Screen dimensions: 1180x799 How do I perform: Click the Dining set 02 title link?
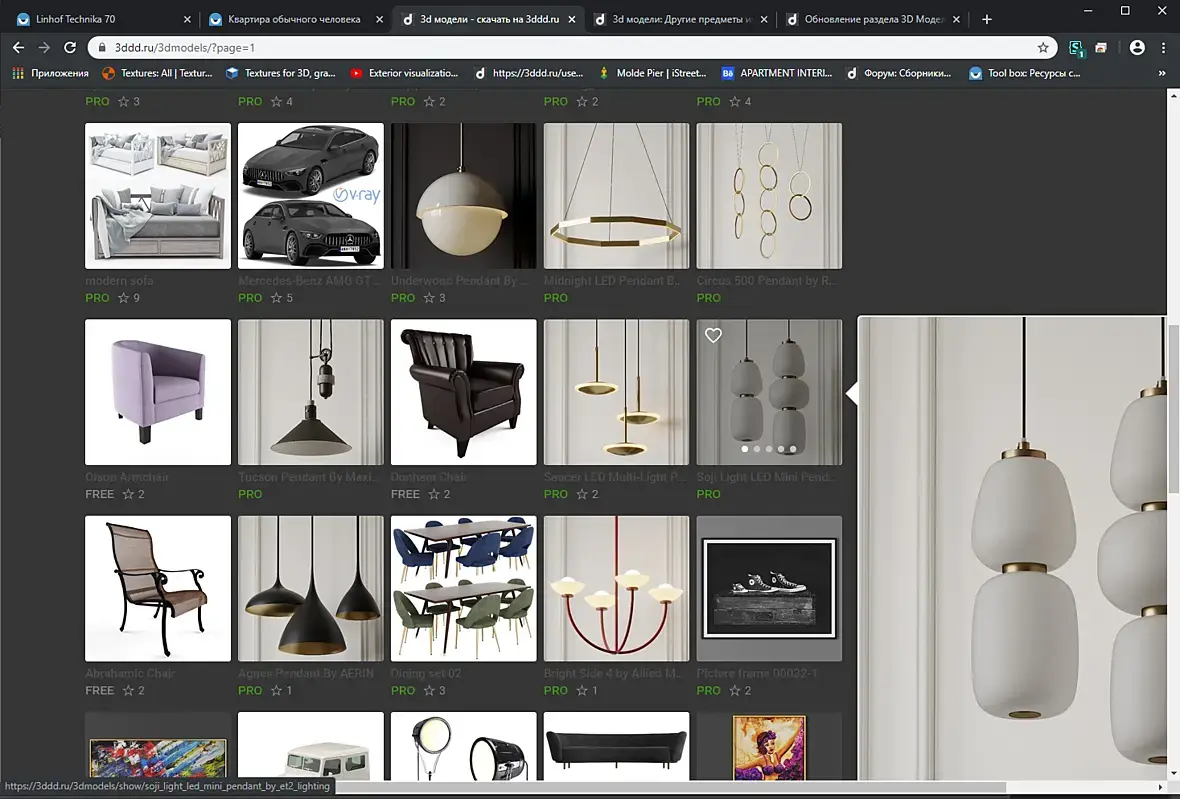426,673
